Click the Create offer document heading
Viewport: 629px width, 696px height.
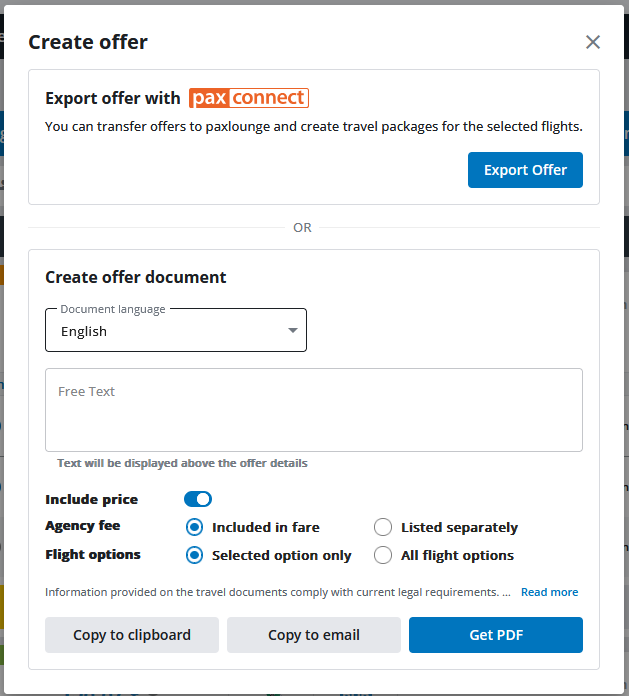pos(136,277)
